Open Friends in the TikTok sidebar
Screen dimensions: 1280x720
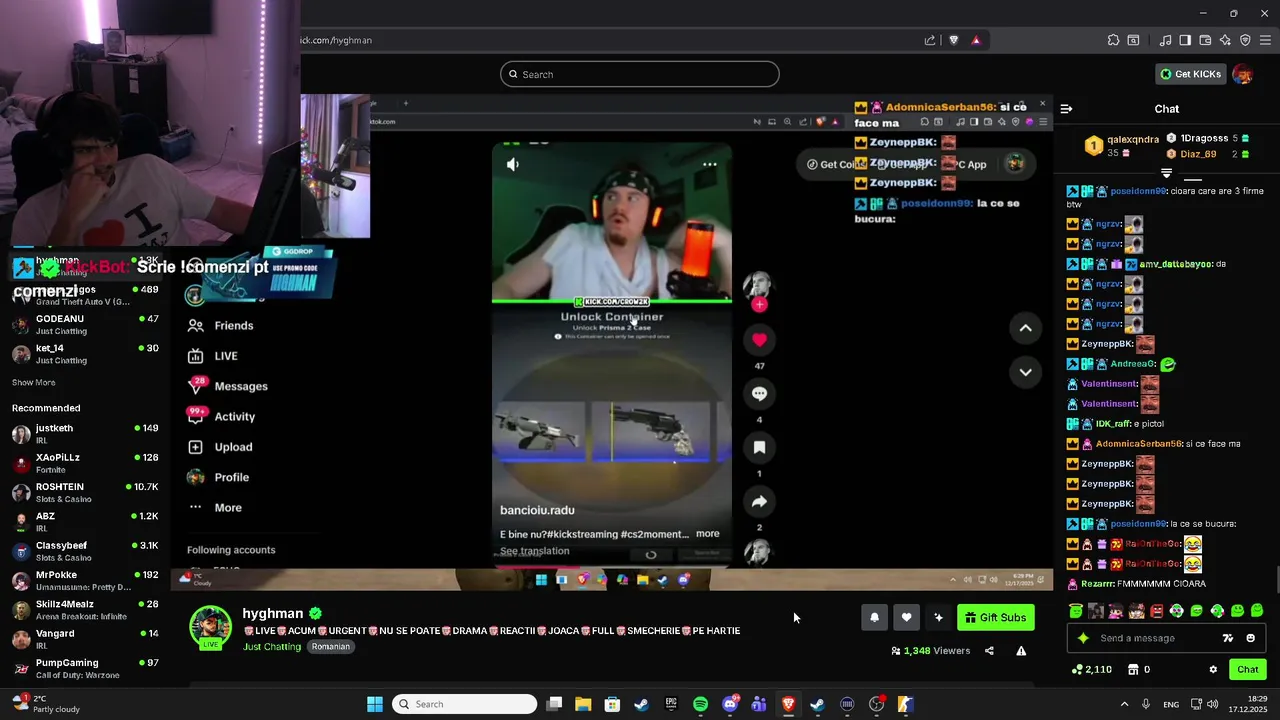(x=222, y=325)
